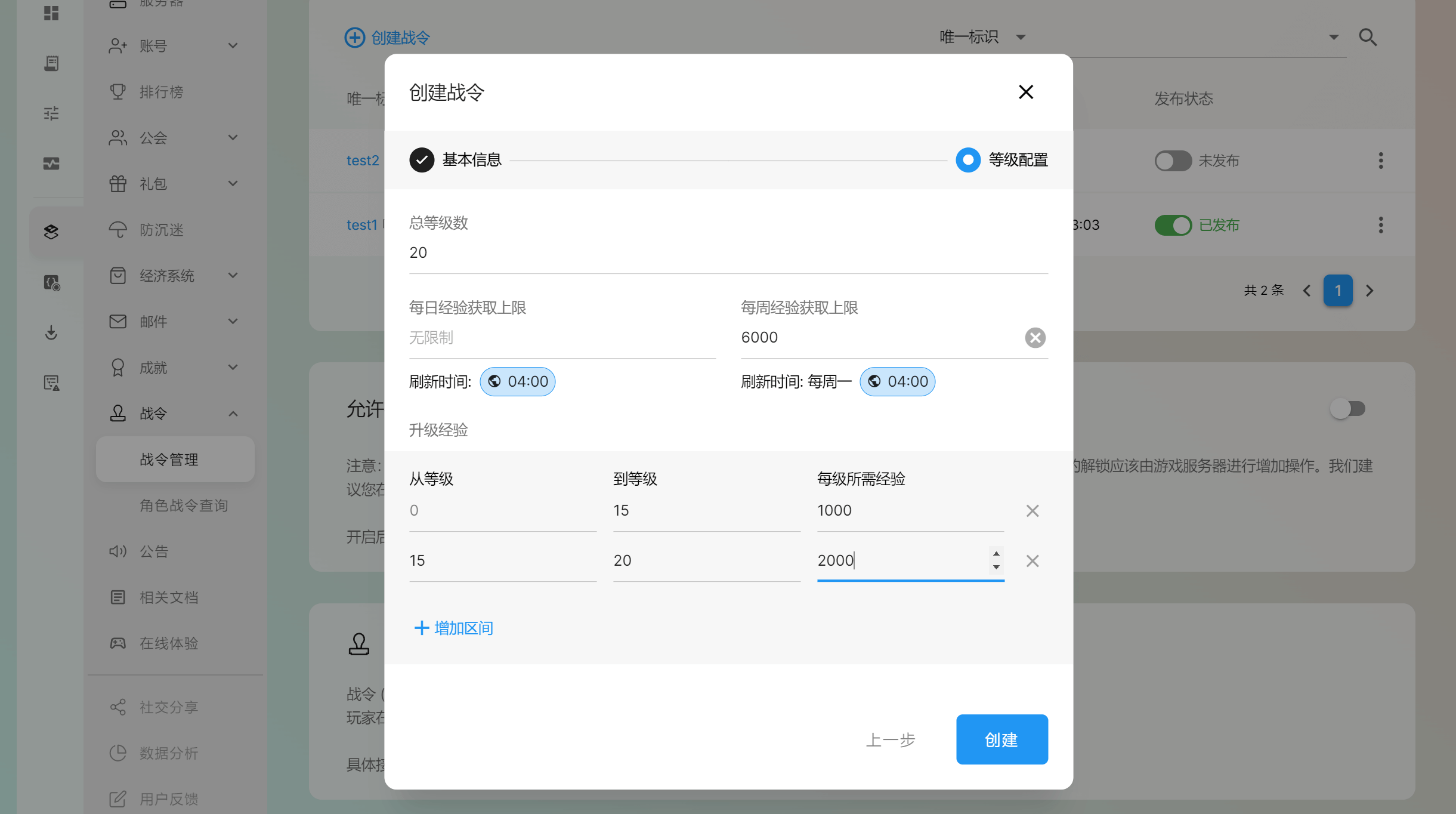Clear the weekly experience limit field
Screen dimensions: 1456x814
coord(1035,338)
